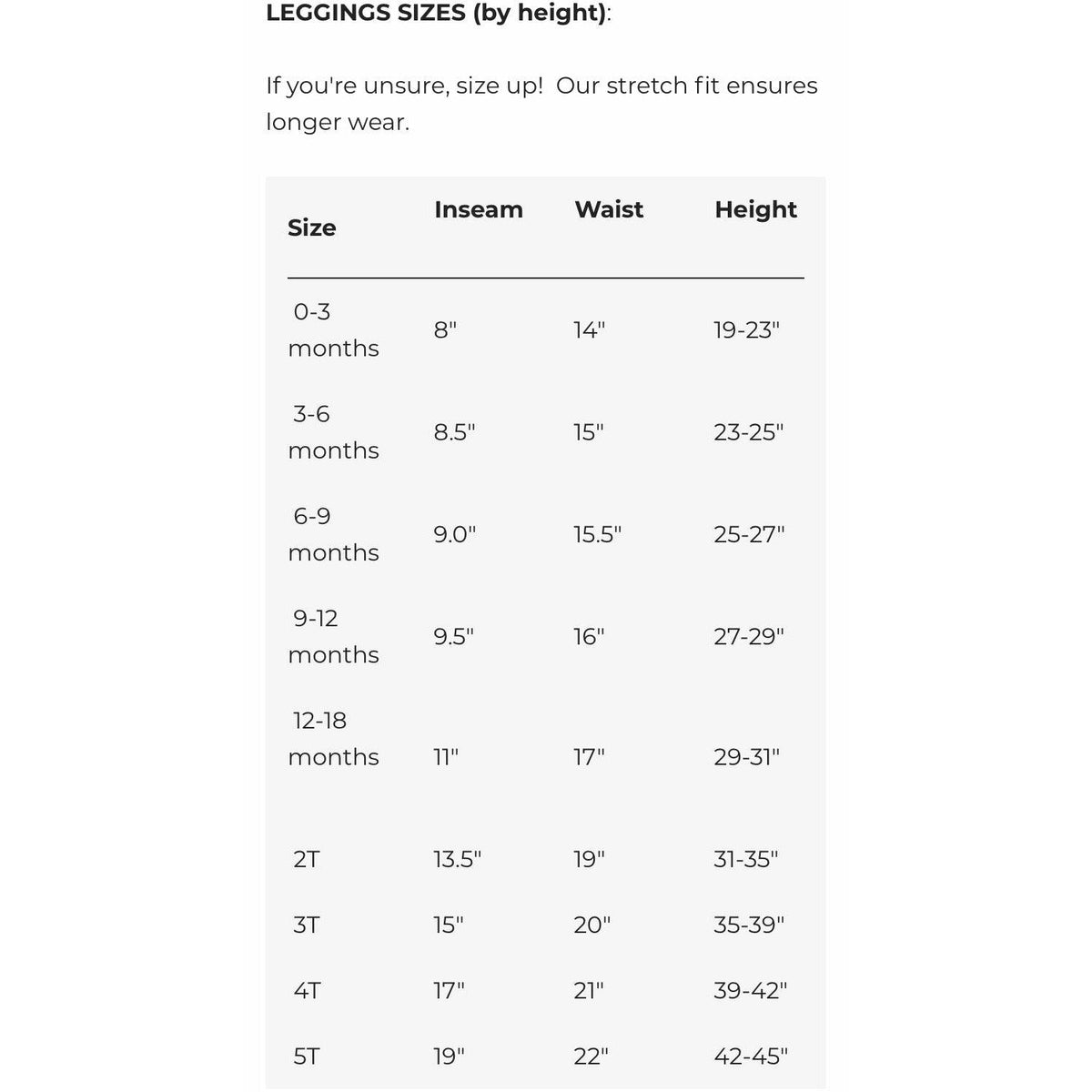Image resolution: width=1092 pixels, height=1092 pixels.
Task: Click the Height column header
Action: pos(755,209)
